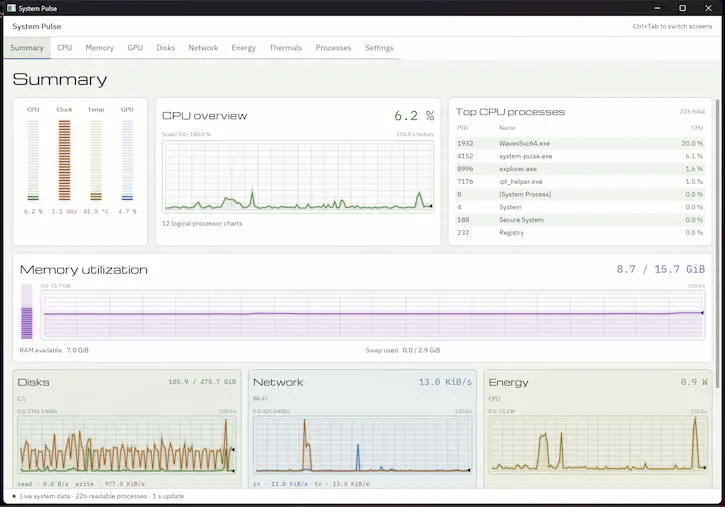
Task: Click the green live status dot
Action: 14,496
